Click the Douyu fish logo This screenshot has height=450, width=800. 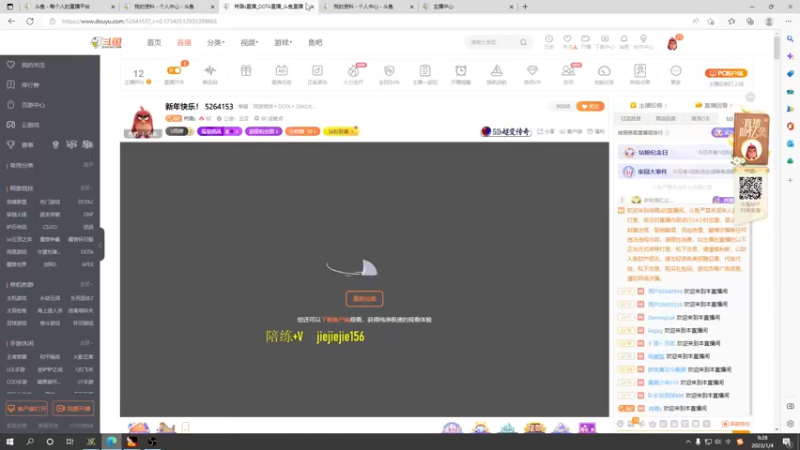(106, 42)
